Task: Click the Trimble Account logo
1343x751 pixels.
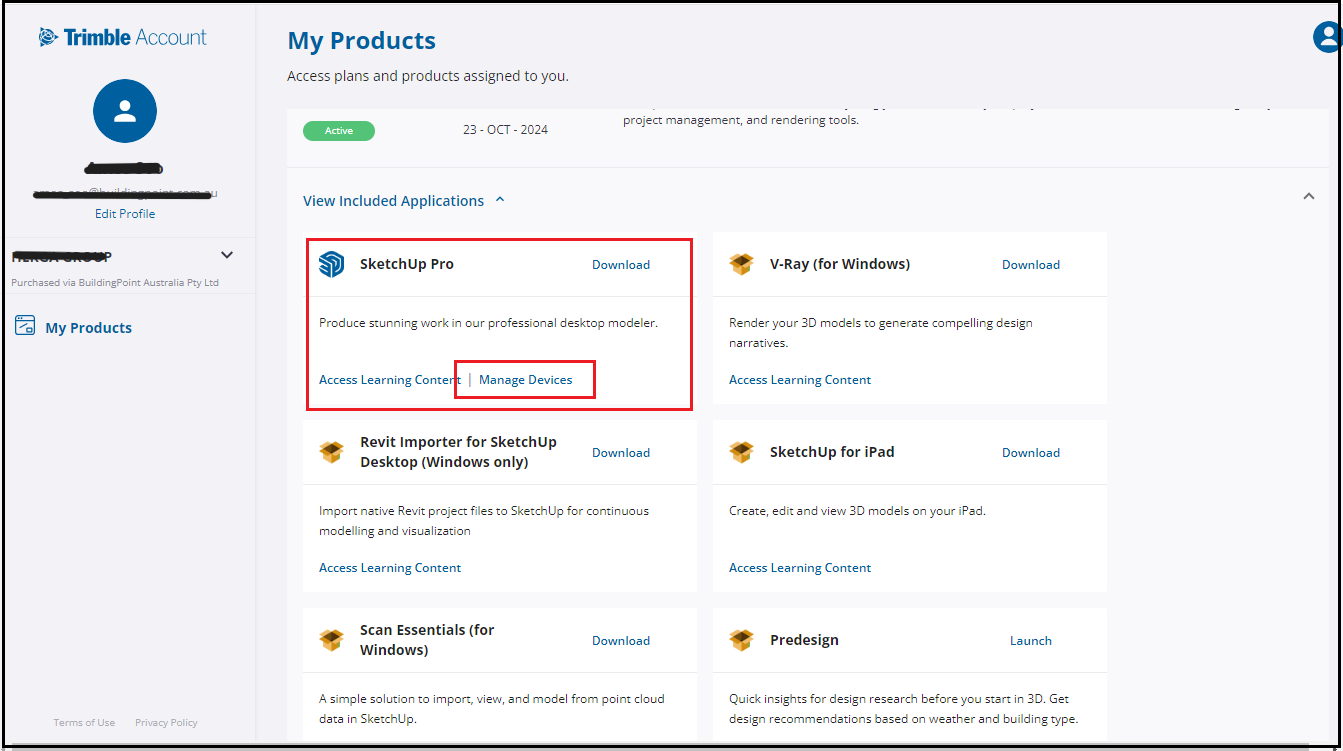Action: point(123,38)
